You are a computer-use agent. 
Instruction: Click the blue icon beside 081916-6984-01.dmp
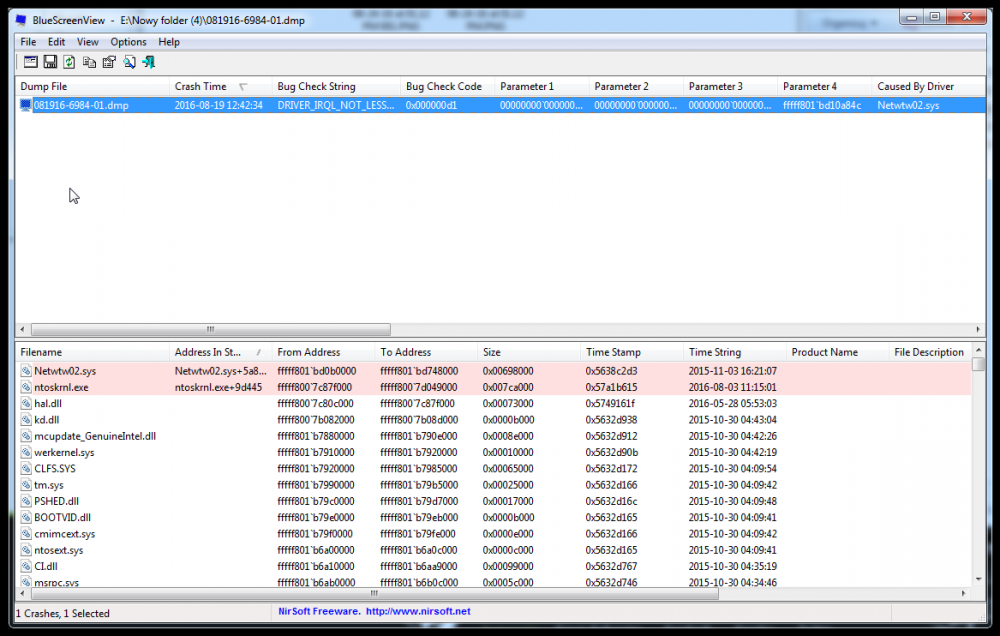[26, 105]
